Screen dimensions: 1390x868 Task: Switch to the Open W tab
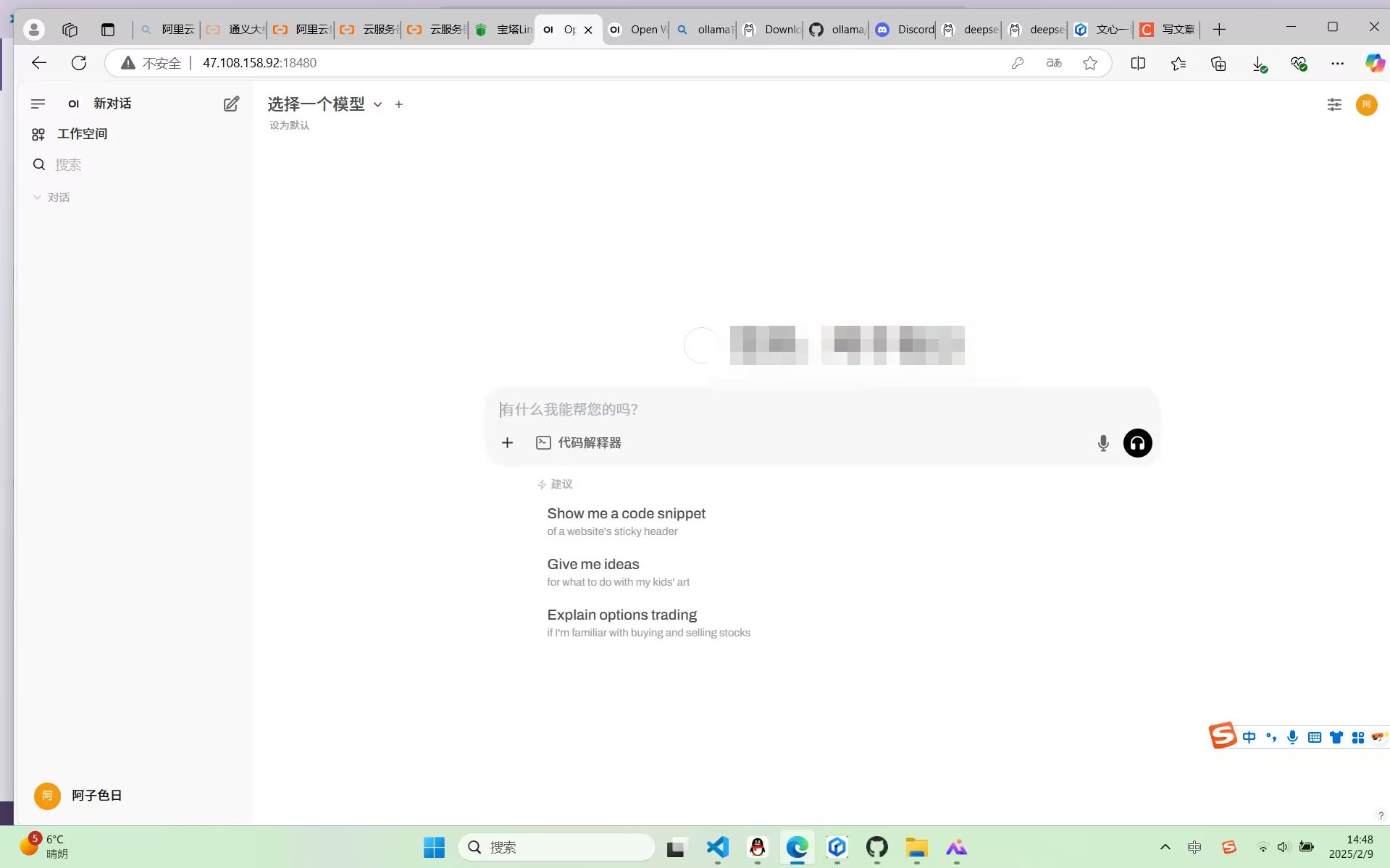pos(636,30)
